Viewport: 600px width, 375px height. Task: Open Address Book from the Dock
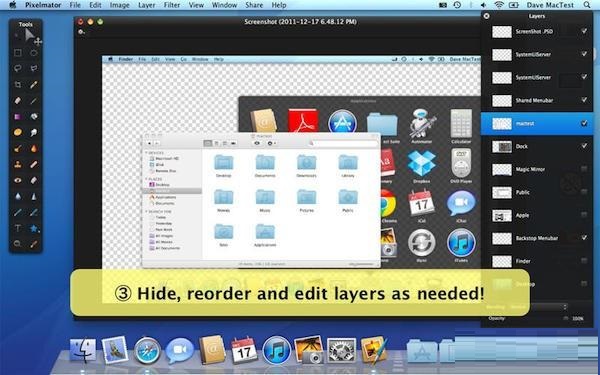pos(212,349)
